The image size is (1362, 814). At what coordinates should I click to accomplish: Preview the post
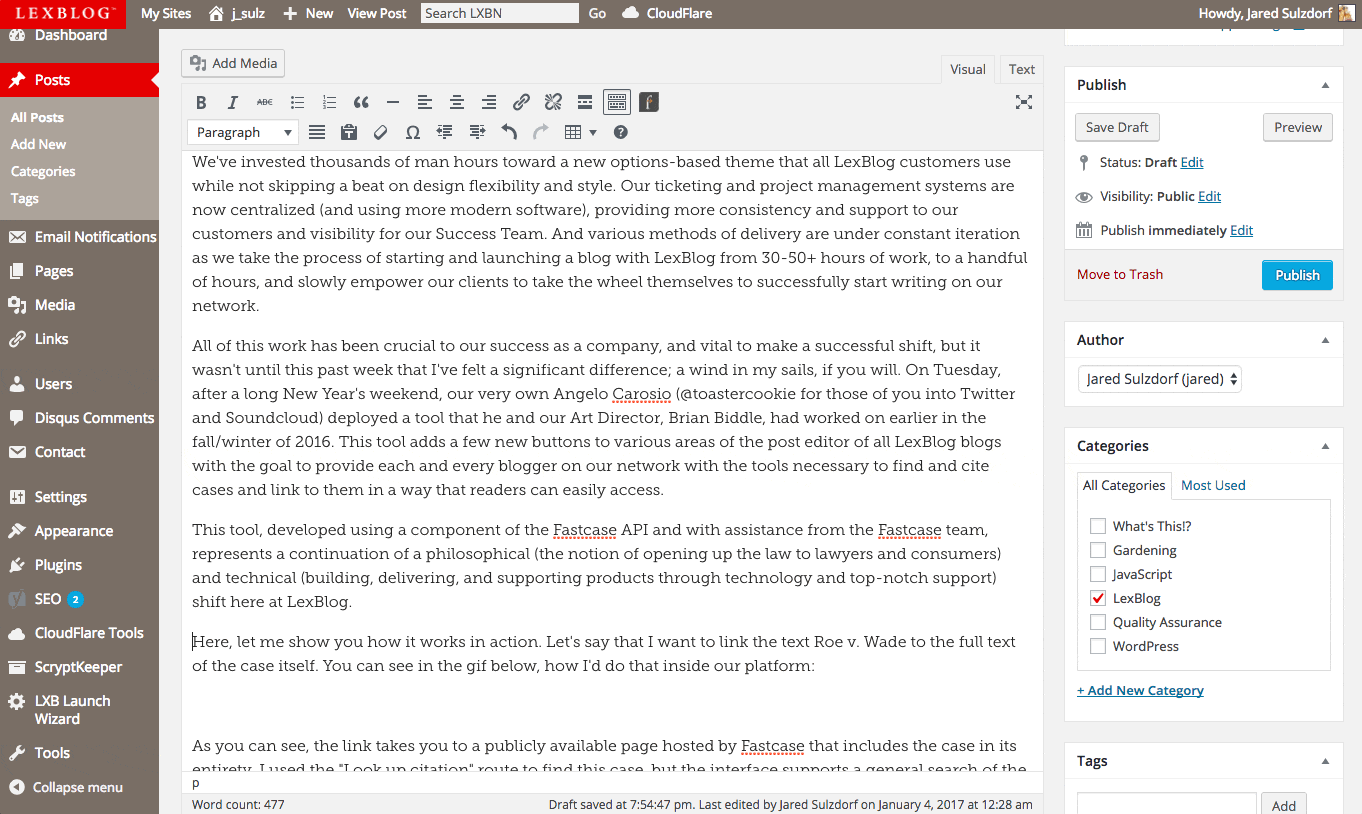tap(1298, 127)
